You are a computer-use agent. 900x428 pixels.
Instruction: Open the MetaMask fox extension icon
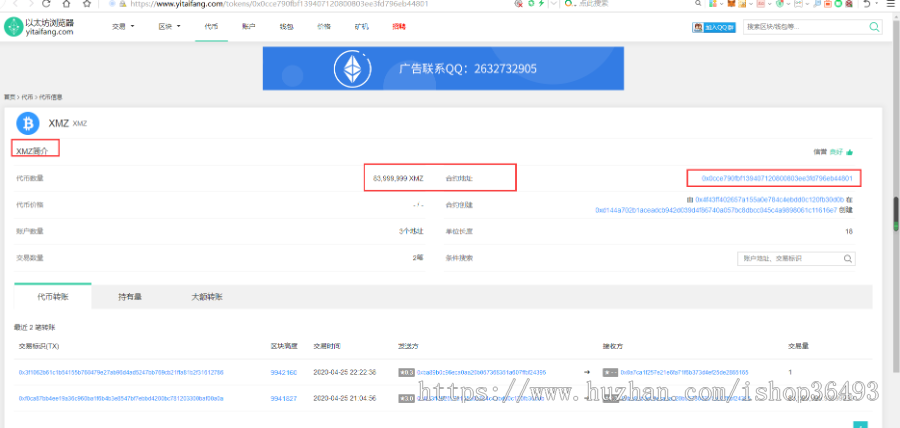click(731, 3)
